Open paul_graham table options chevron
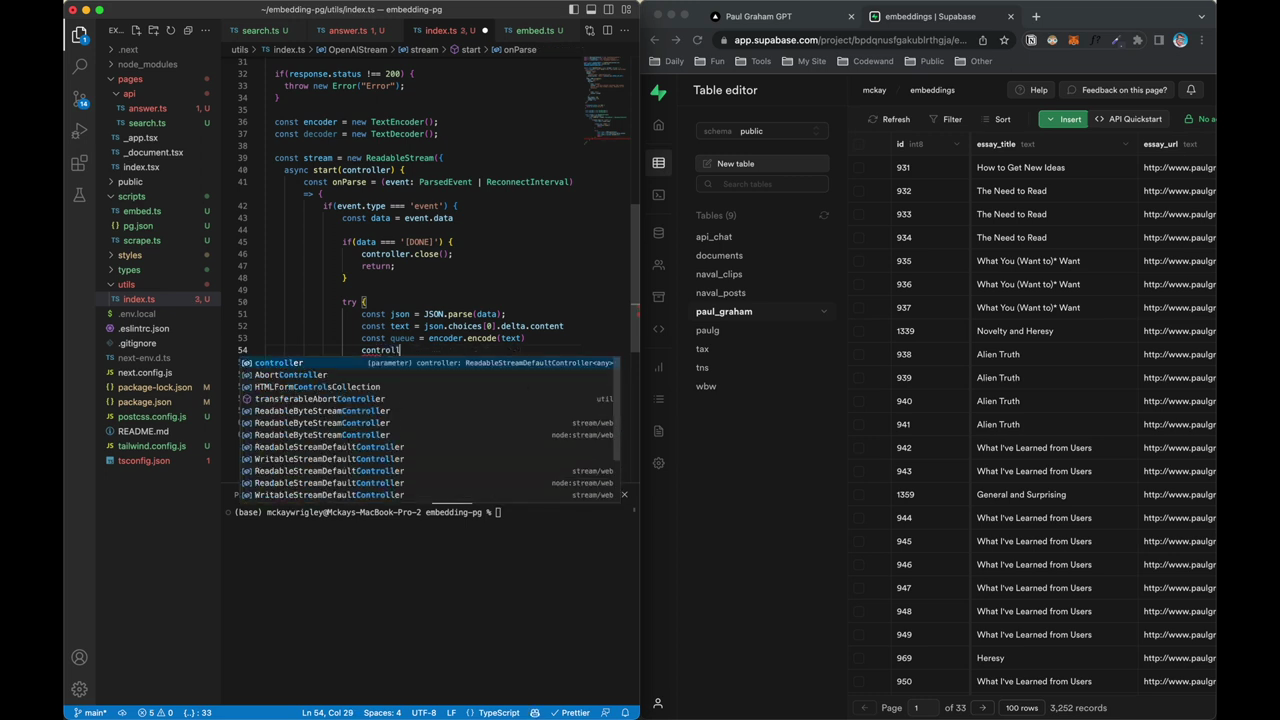 tap(824, 312)
